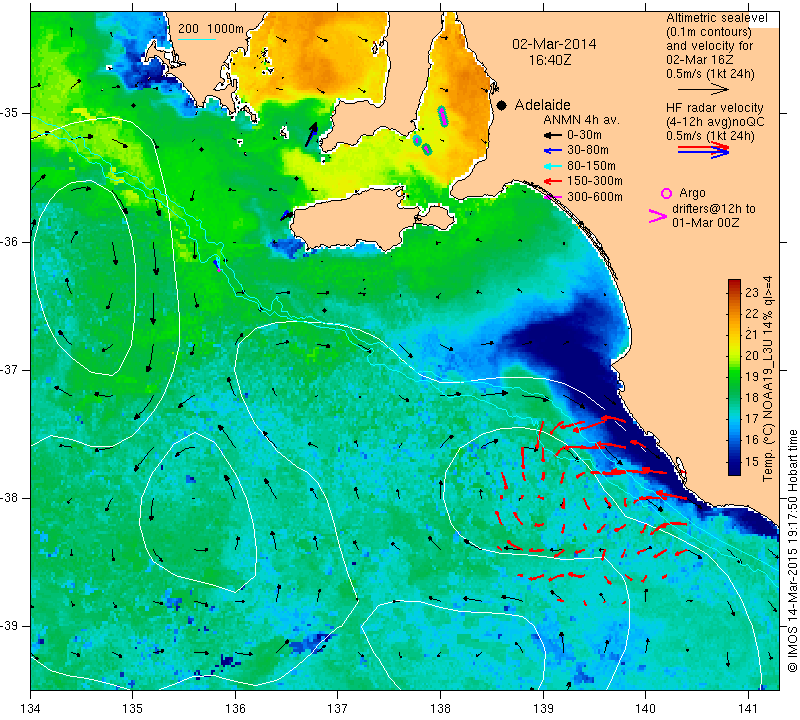Click the large blue-black mooring arrow near 137E
The image size is (800, 720).
tap(311, 134)
